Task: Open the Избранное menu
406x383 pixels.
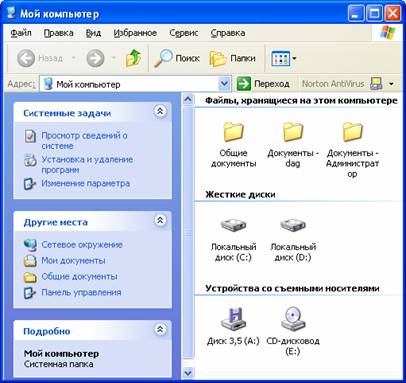Action: coord(135,33)
